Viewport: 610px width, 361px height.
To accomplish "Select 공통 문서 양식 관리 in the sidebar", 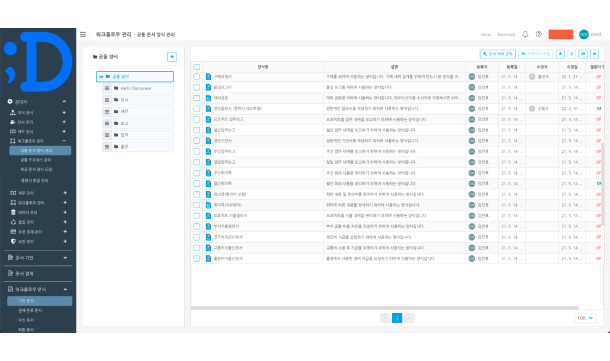I will click(x=40, y=151).
